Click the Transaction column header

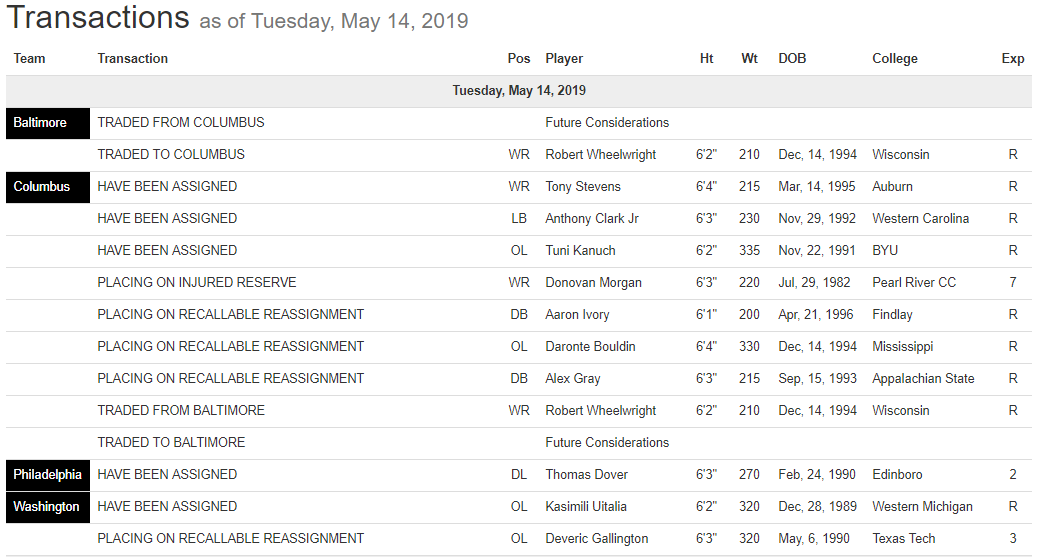(x=133, y=59)
